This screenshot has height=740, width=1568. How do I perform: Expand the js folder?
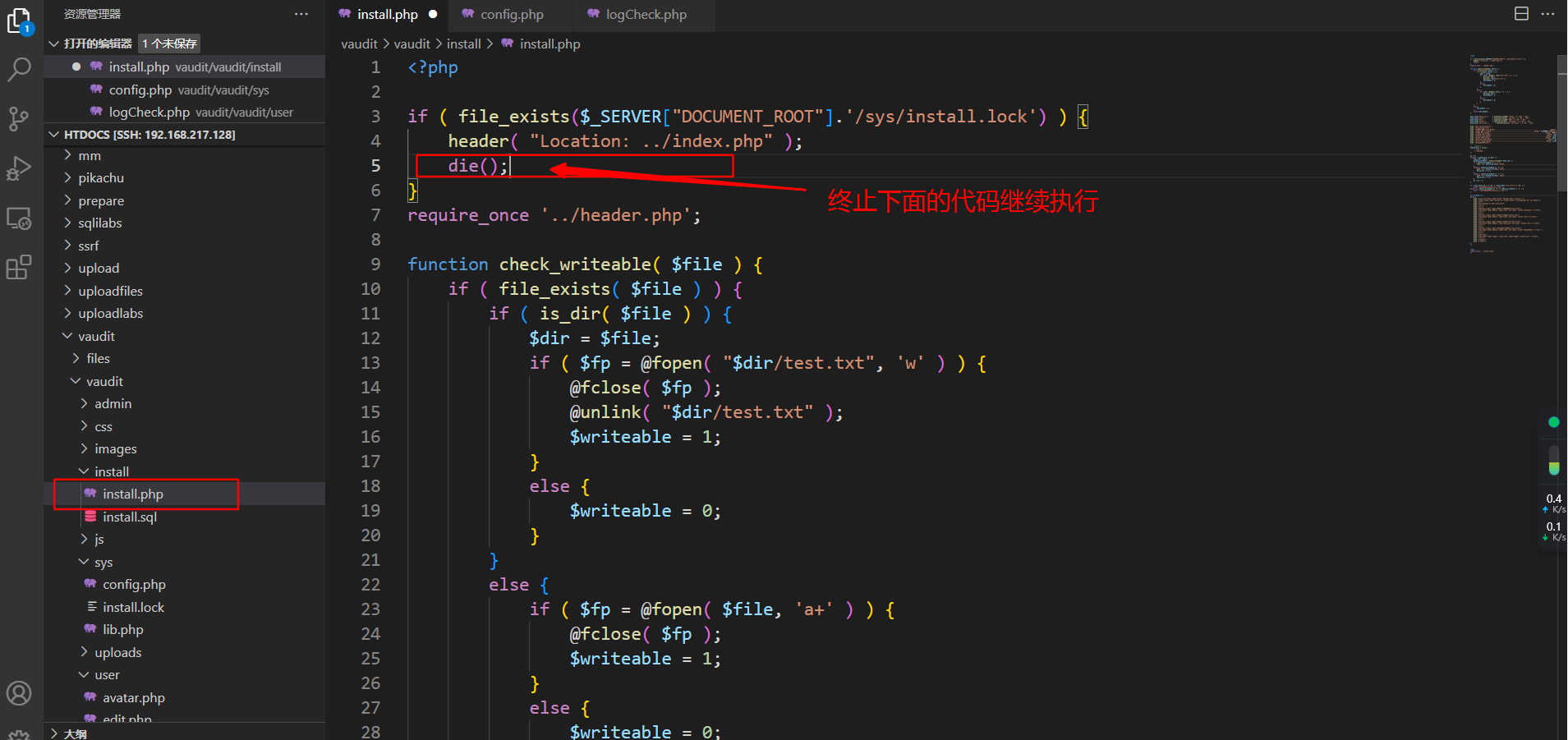click(x=84, y=539)
